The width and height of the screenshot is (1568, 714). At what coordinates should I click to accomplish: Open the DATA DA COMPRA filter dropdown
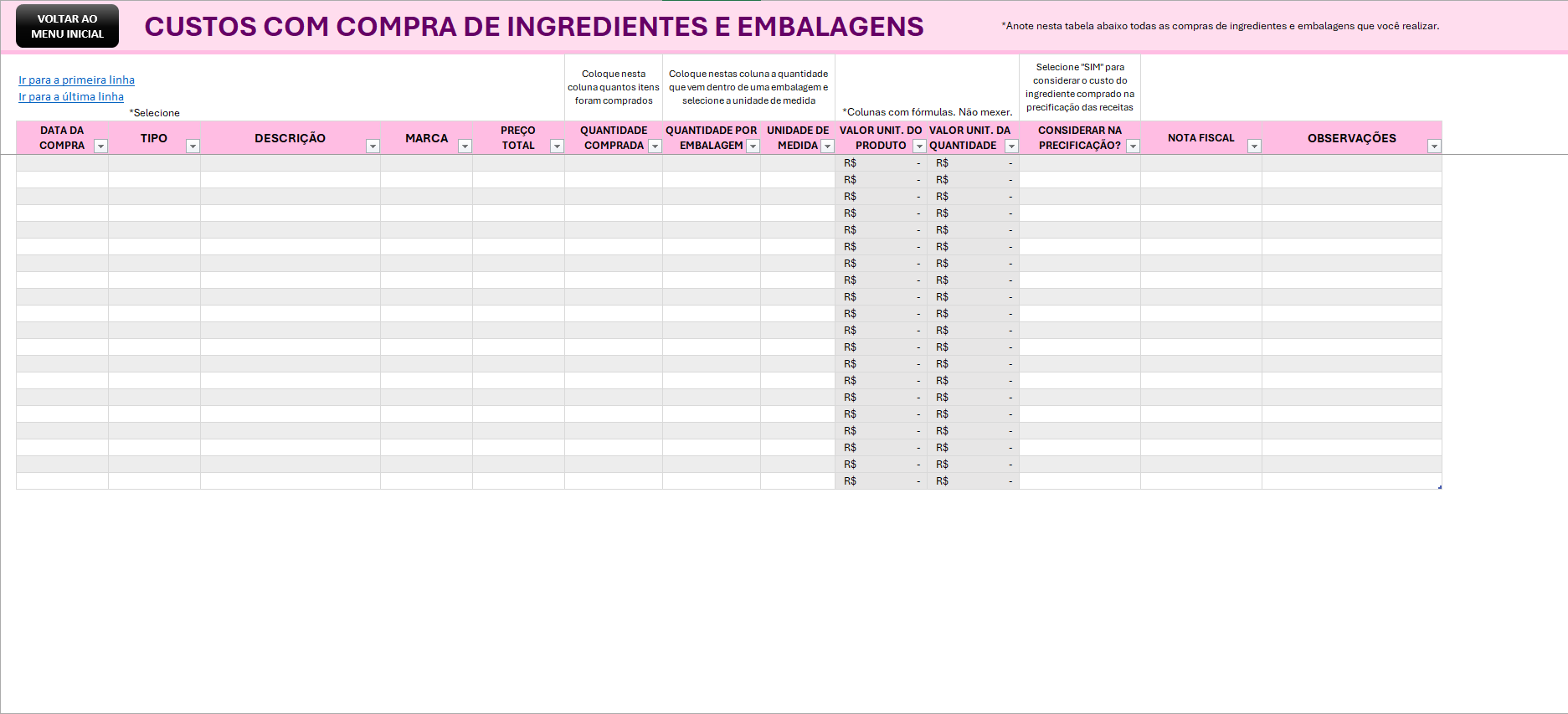(100, 146)
